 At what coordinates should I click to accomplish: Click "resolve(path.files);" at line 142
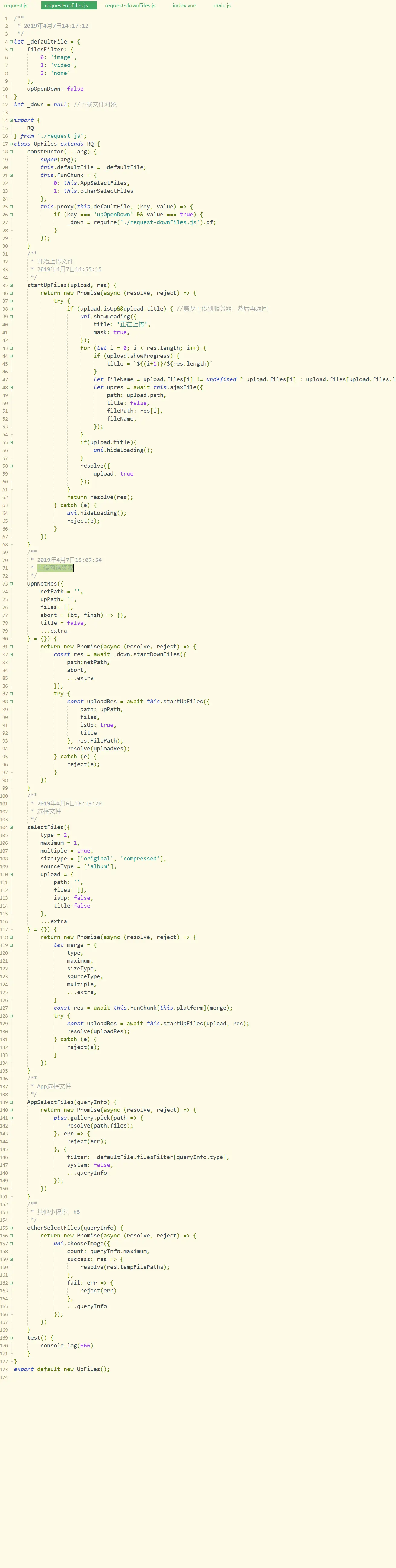(100, 1126)
